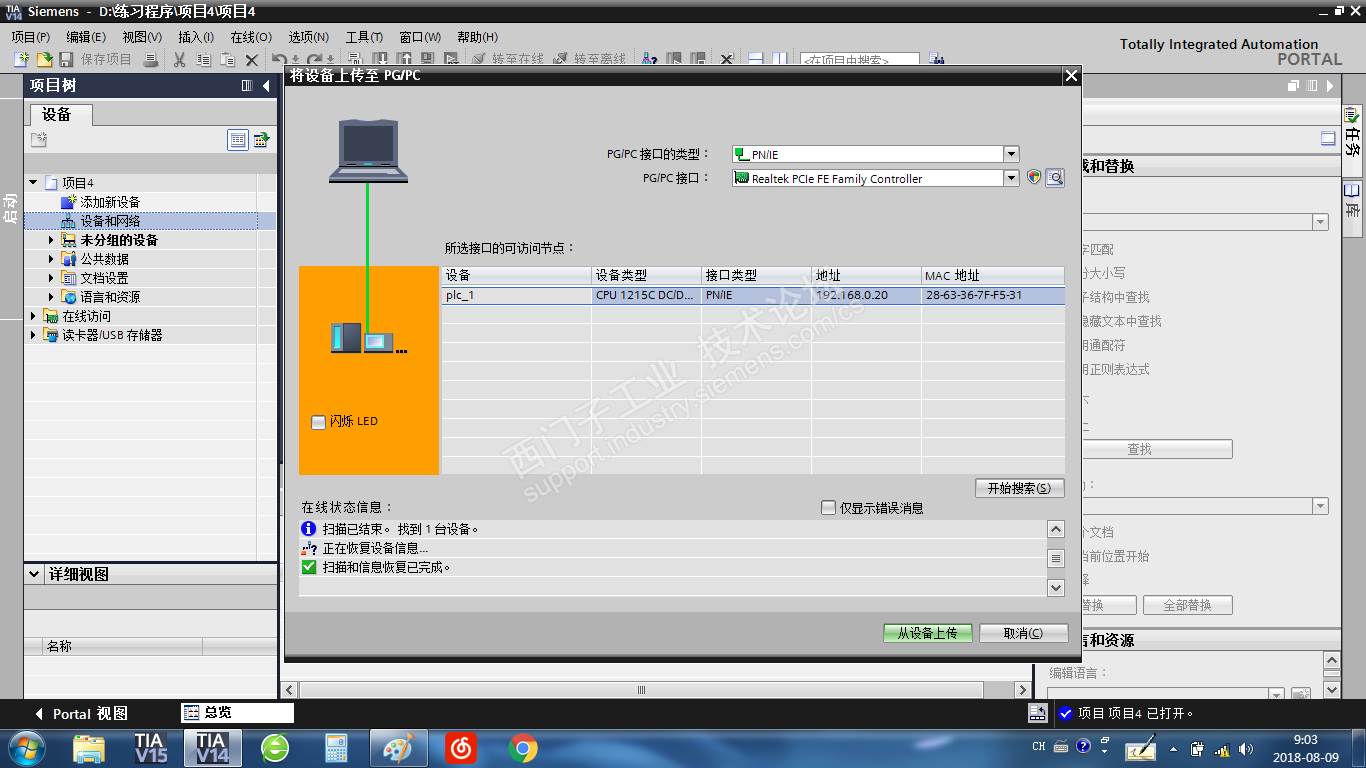
Task: Click the project tree view mode icon
Action: click(238, 140)
